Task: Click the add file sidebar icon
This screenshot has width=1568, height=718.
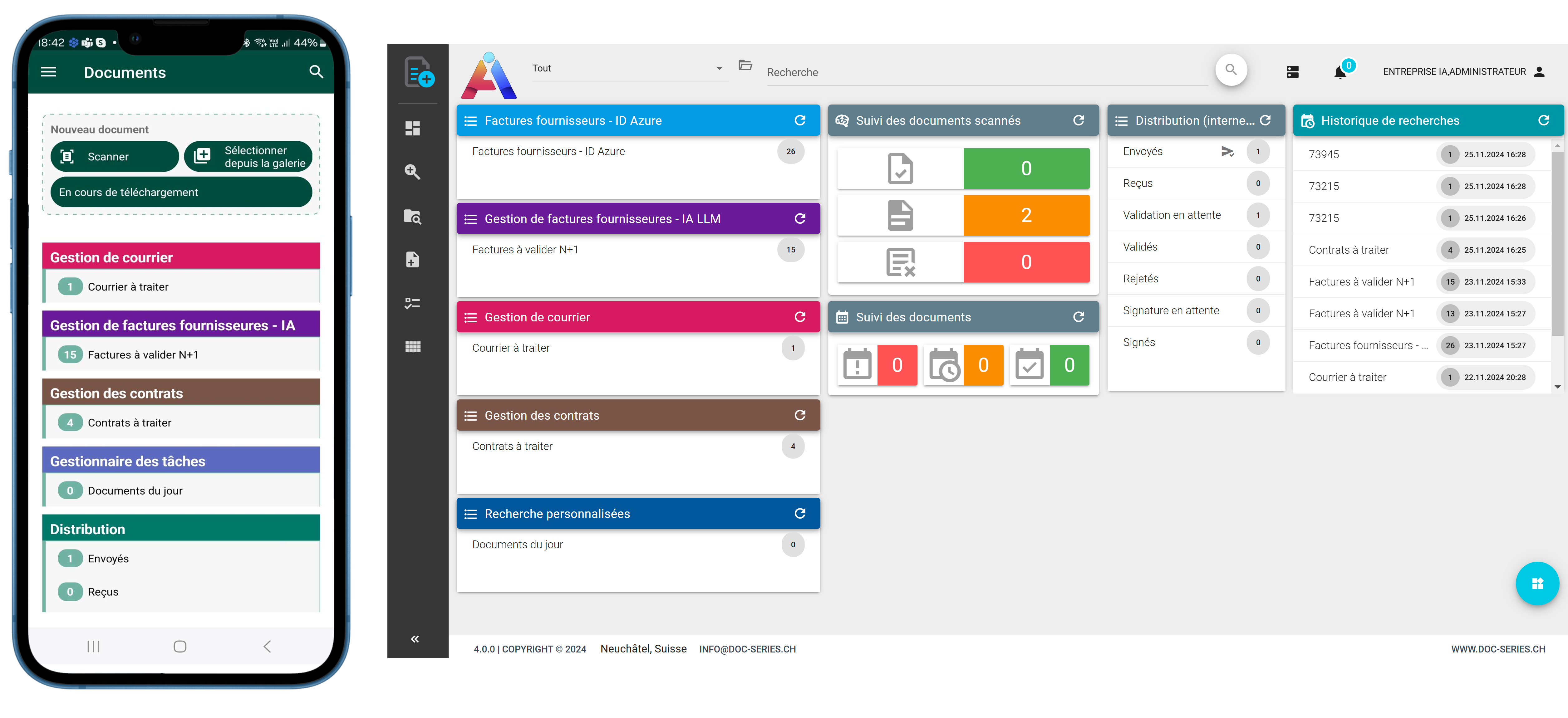Action: click(413, 260)
